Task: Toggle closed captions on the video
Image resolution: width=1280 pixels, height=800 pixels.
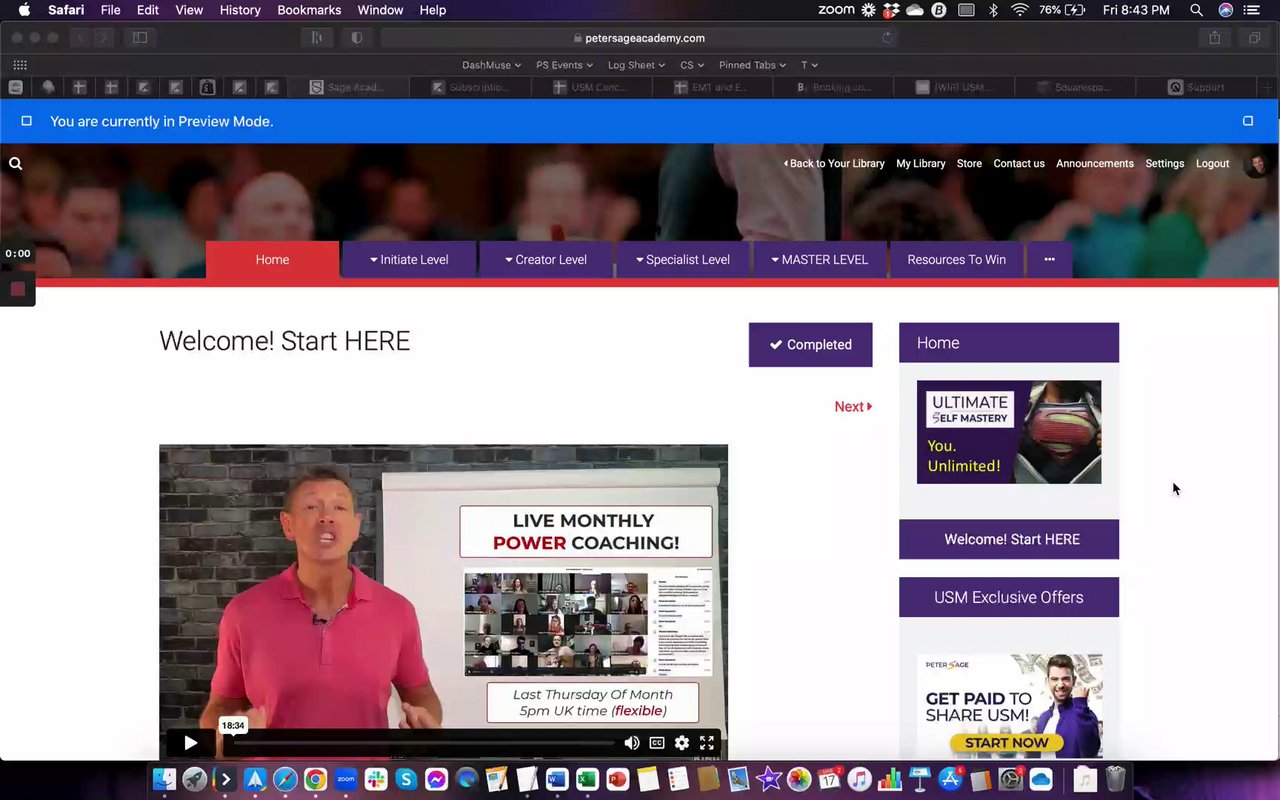Action: click(657, 743)
